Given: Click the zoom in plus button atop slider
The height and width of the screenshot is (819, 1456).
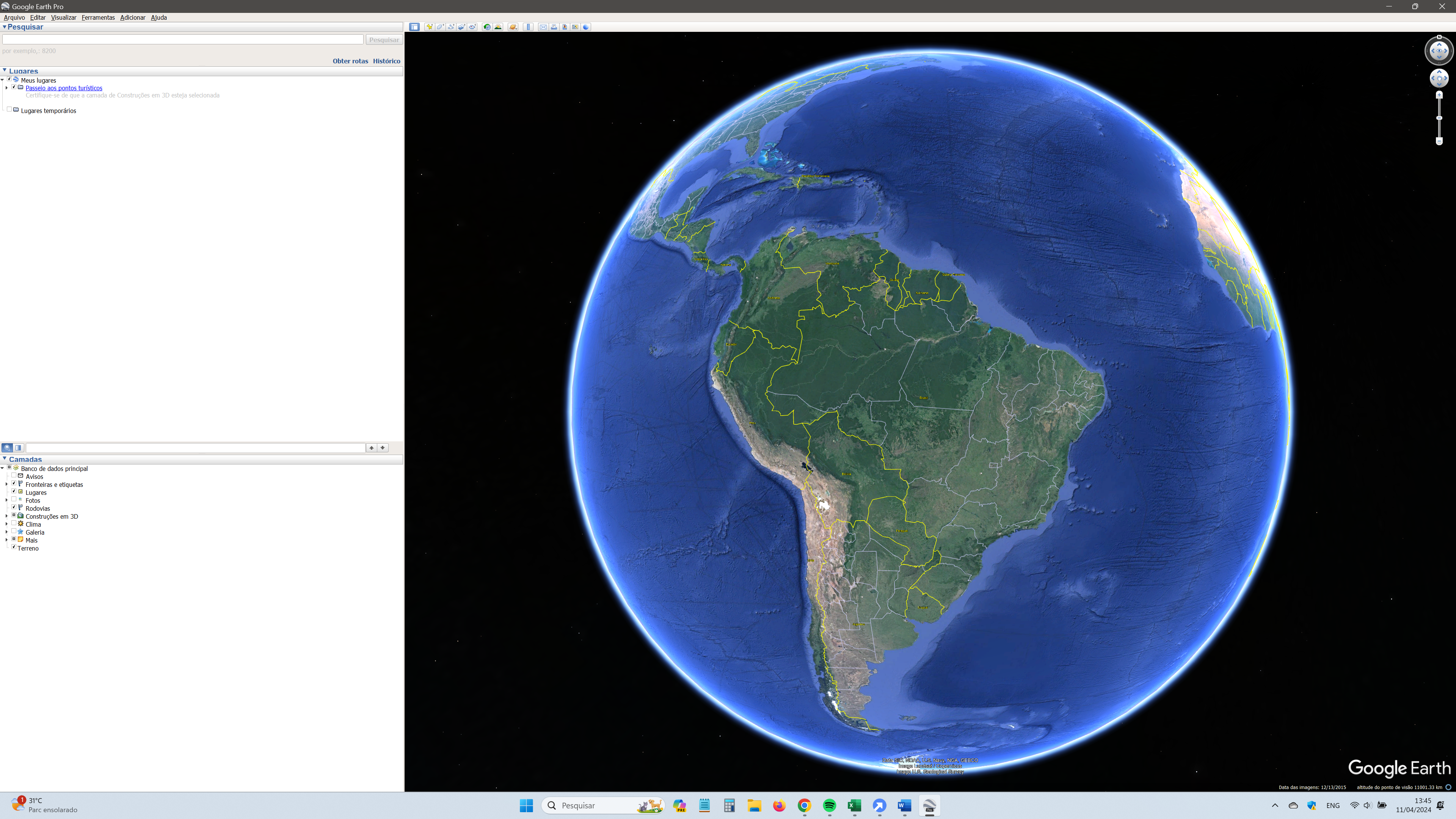Looking at the screenshot, I should point(1439,95).
